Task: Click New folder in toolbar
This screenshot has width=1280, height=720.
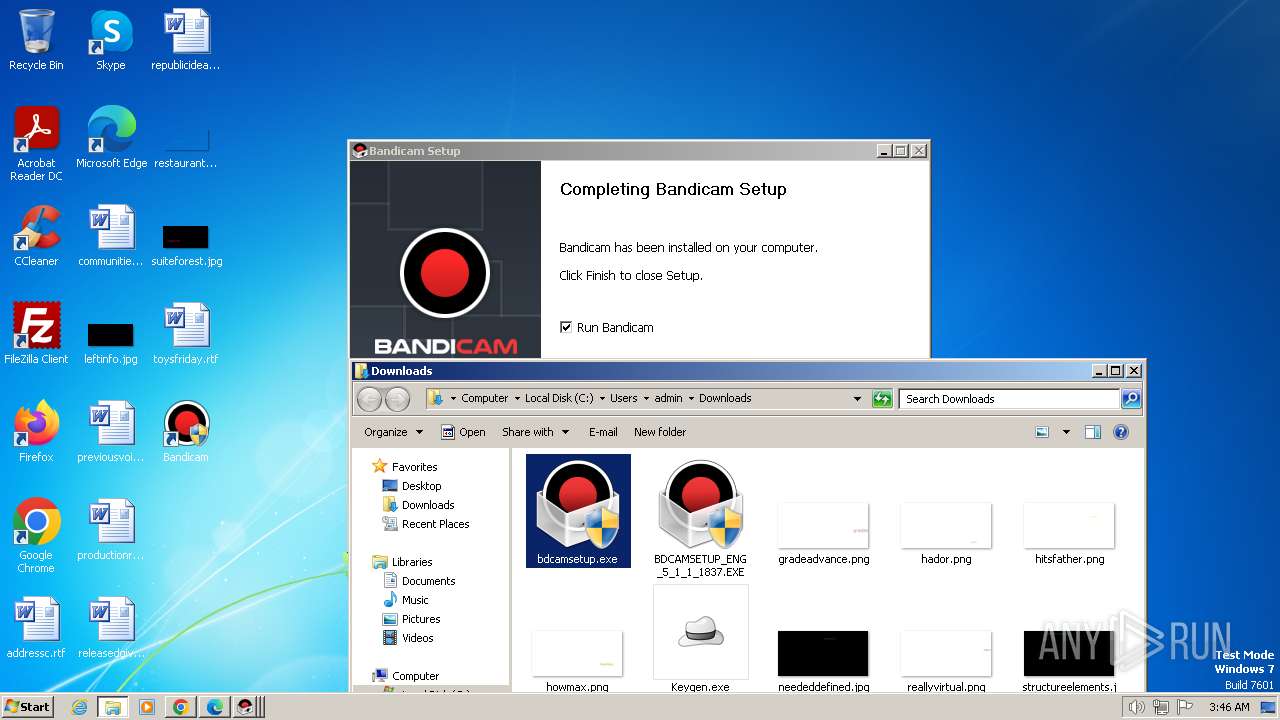Action: [x=660, y=432]
